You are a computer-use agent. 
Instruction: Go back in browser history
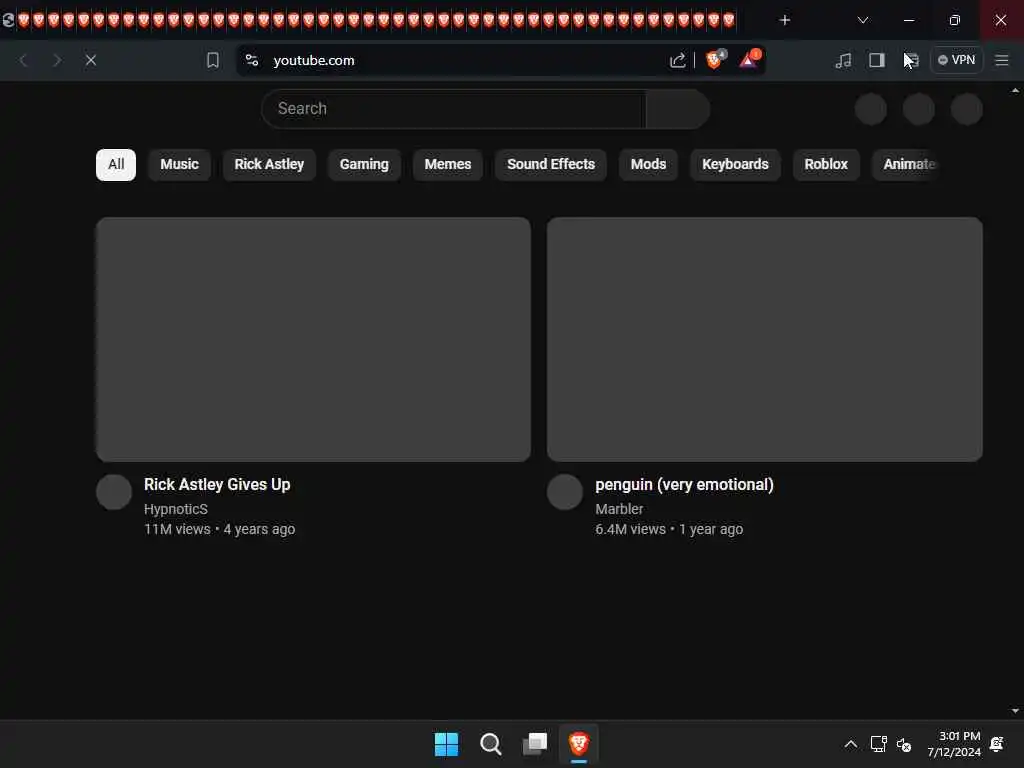click(x=24, y=60)
